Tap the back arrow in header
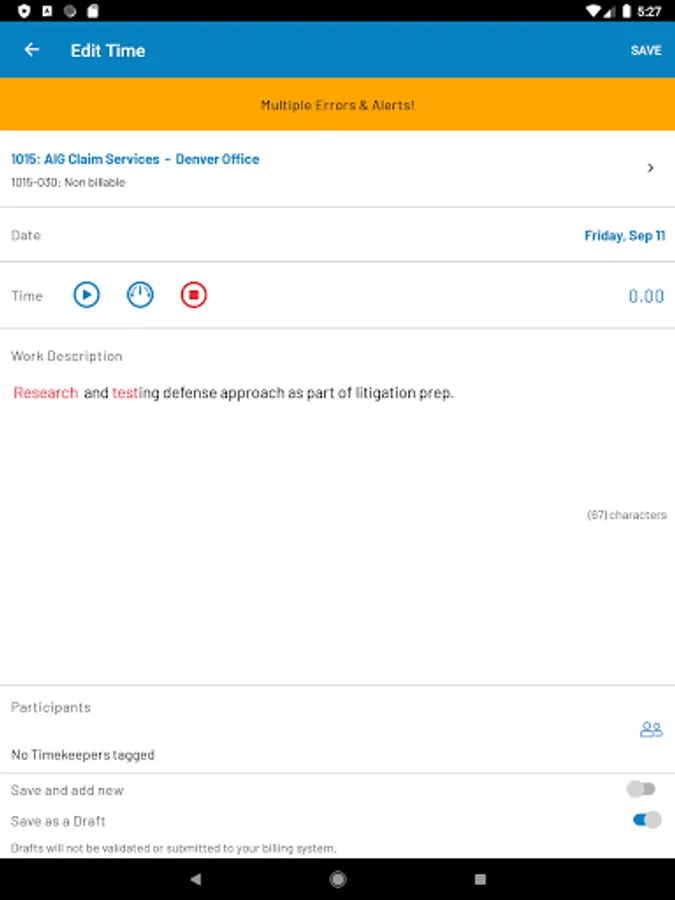Image resolution: width=675 pixels, height=900 pixels. (32, 50)
